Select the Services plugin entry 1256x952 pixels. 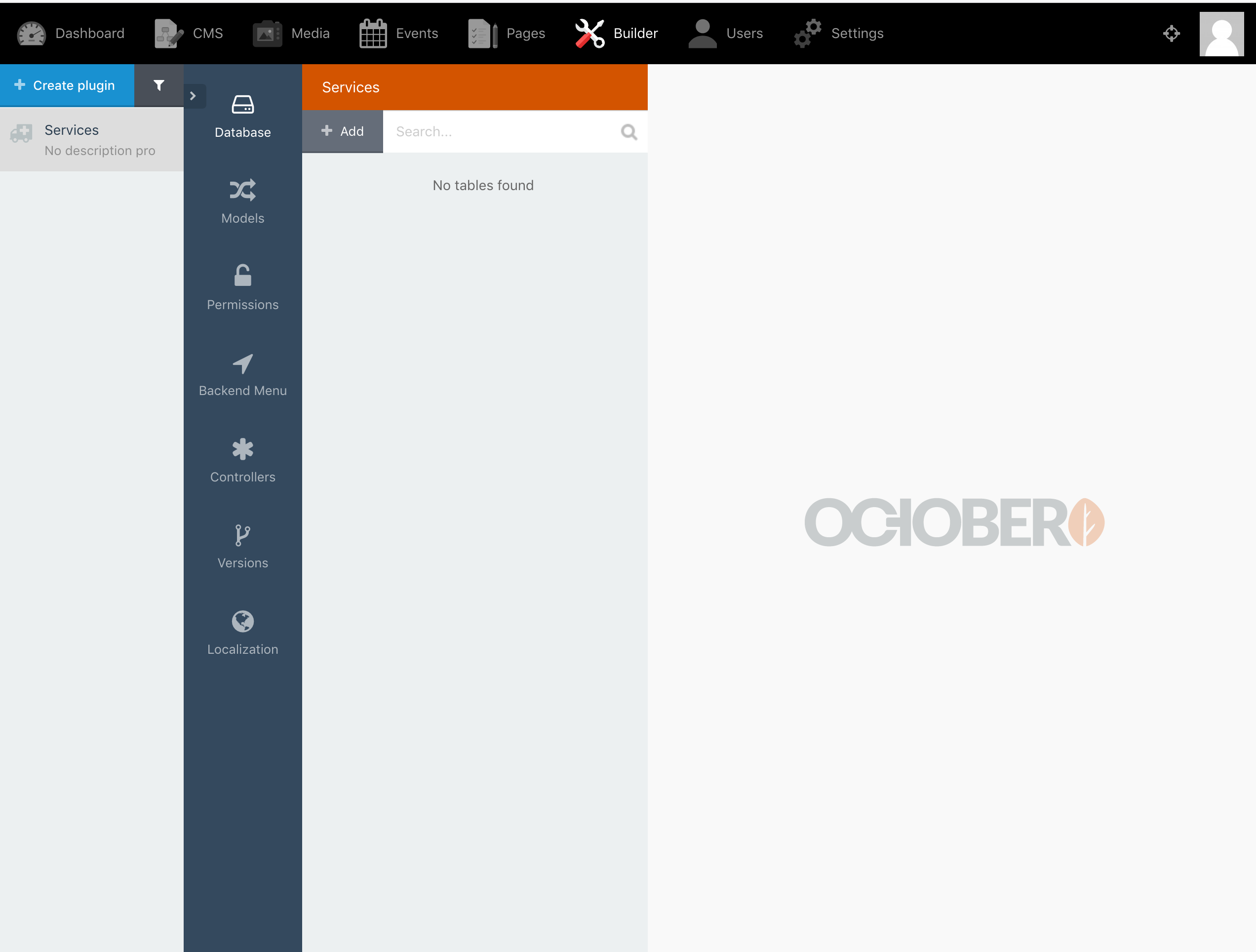(91, 139)
